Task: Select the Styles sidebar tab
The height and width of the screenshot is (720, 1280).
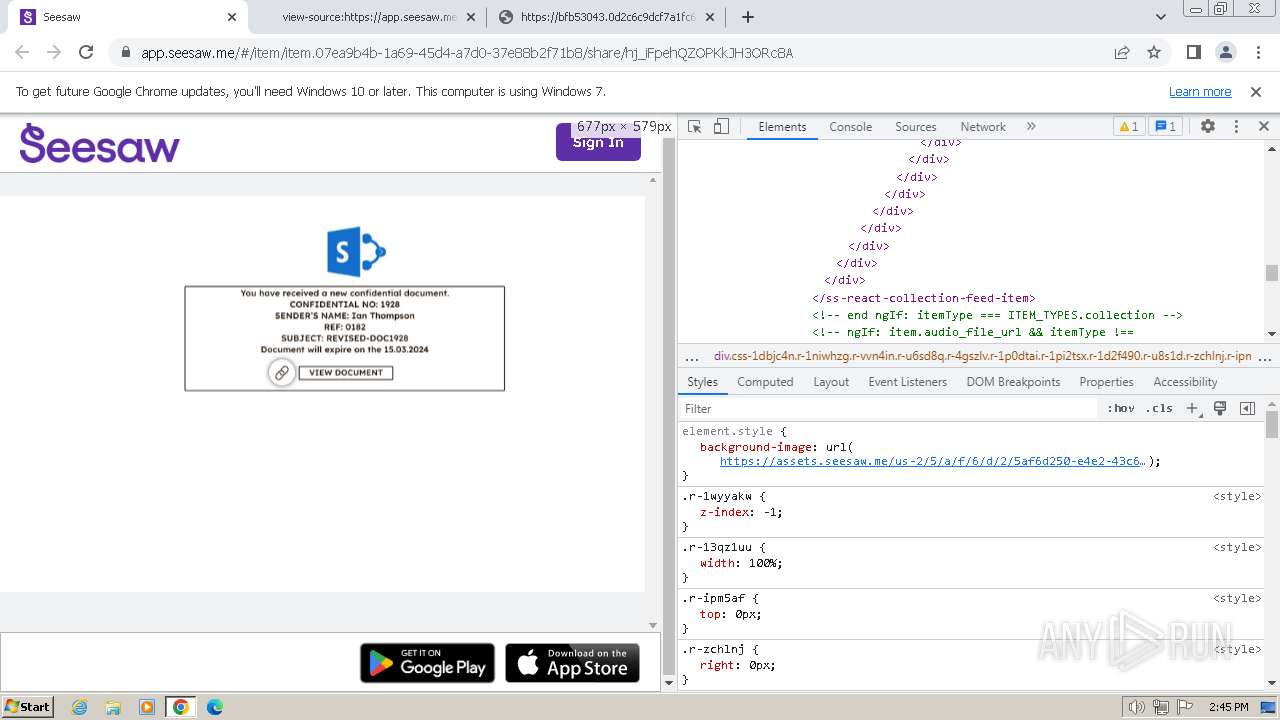Action: click(x=702, y=382)
